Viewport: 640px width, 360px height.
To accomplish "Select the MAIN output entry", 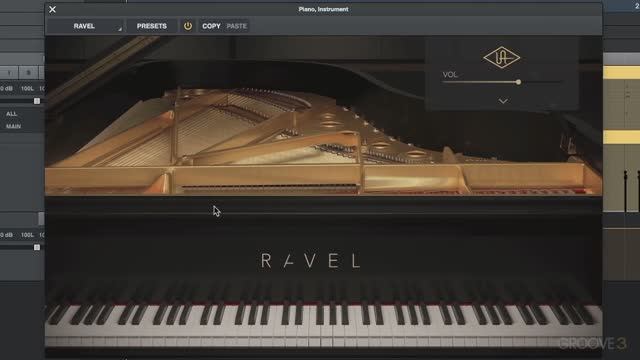I will (13, 127).
